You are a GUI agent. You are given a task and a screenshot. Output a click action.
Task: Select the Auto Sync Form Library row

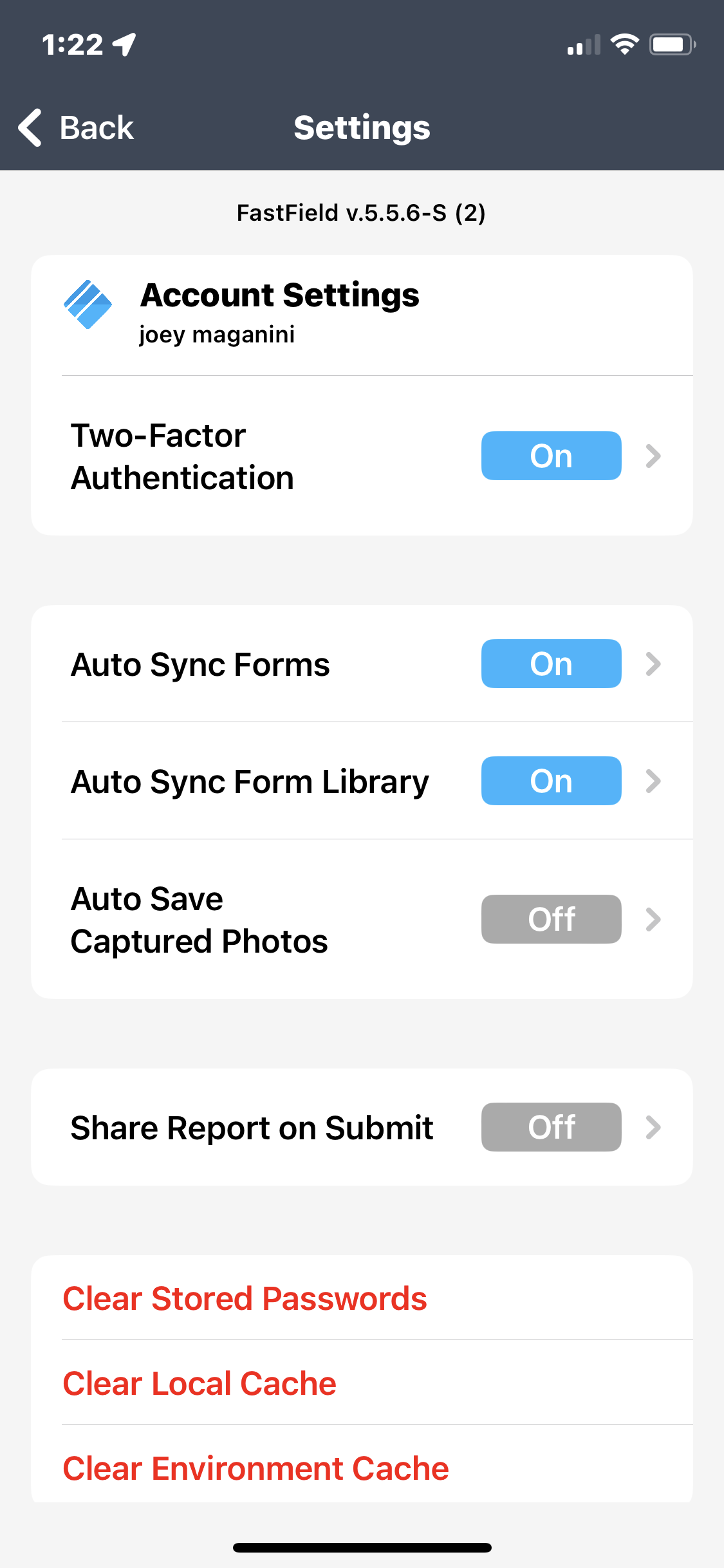[250, 781]
